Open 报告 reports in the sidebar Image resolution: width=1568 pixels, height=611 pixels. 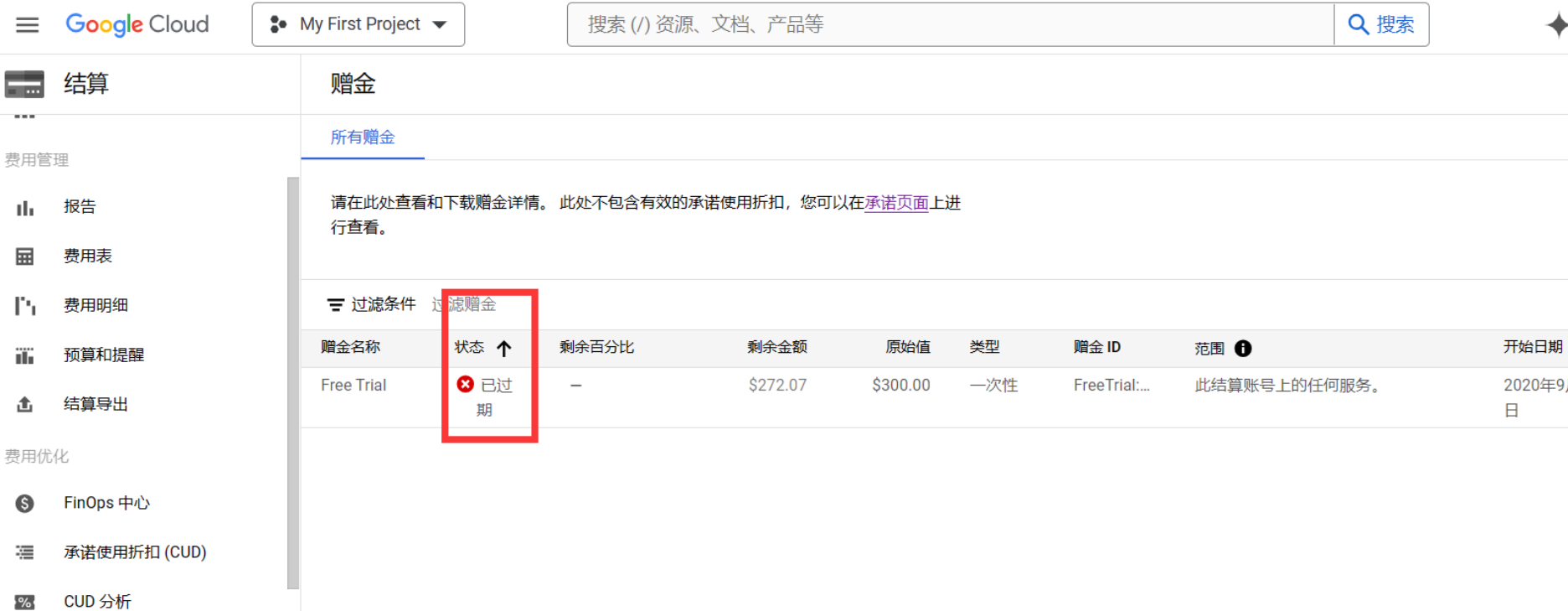80,207
